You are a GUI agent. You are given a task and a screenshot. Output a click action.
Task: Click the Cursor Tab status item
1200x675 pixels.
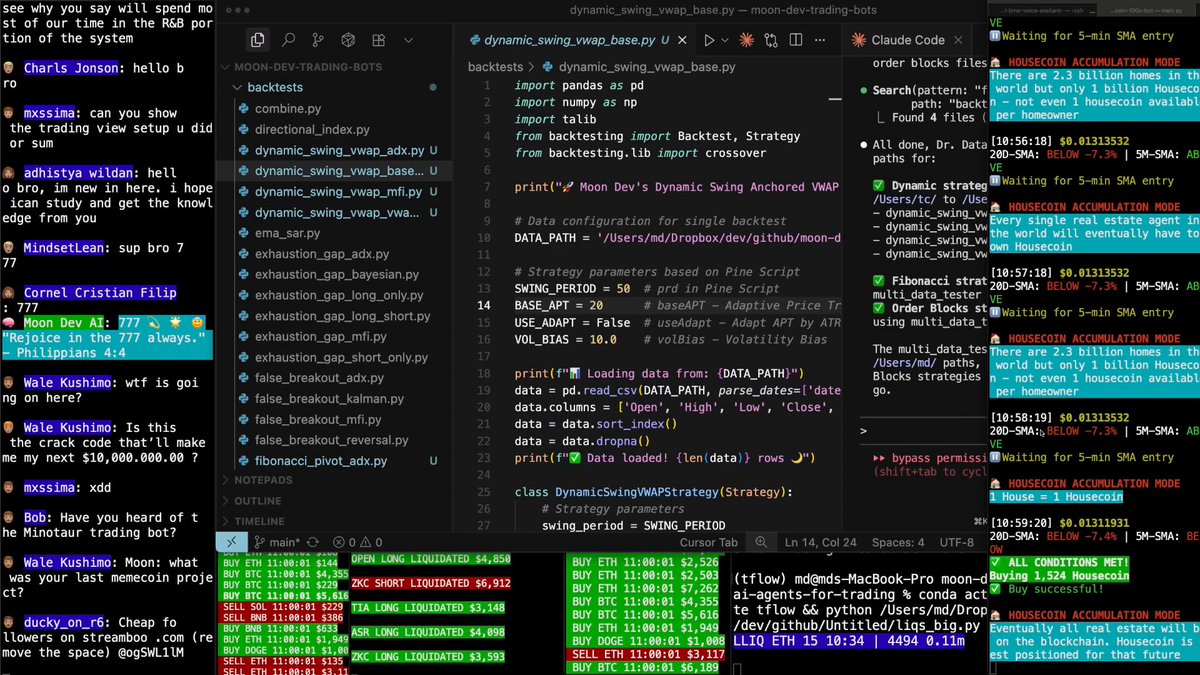point(709,542)
